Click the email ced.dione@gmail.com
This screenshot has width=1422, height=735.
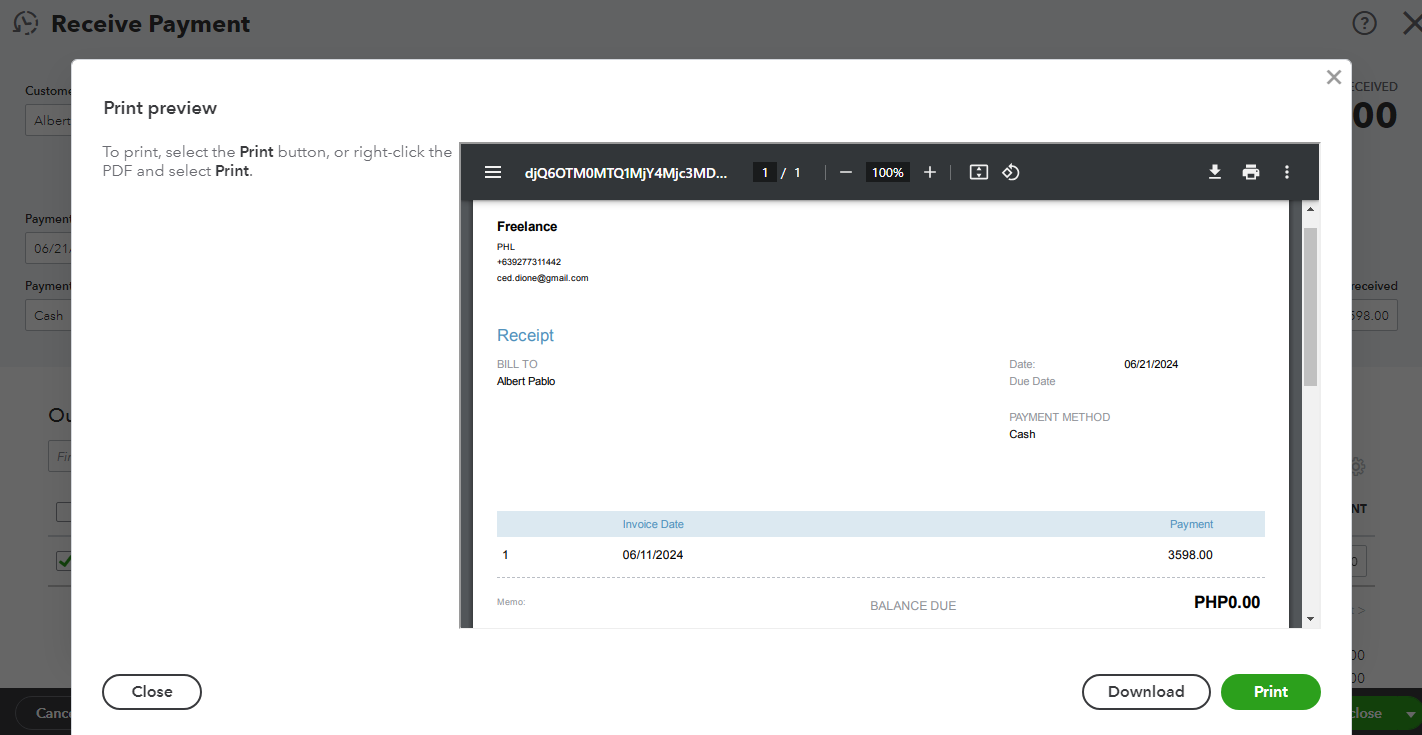543,278
